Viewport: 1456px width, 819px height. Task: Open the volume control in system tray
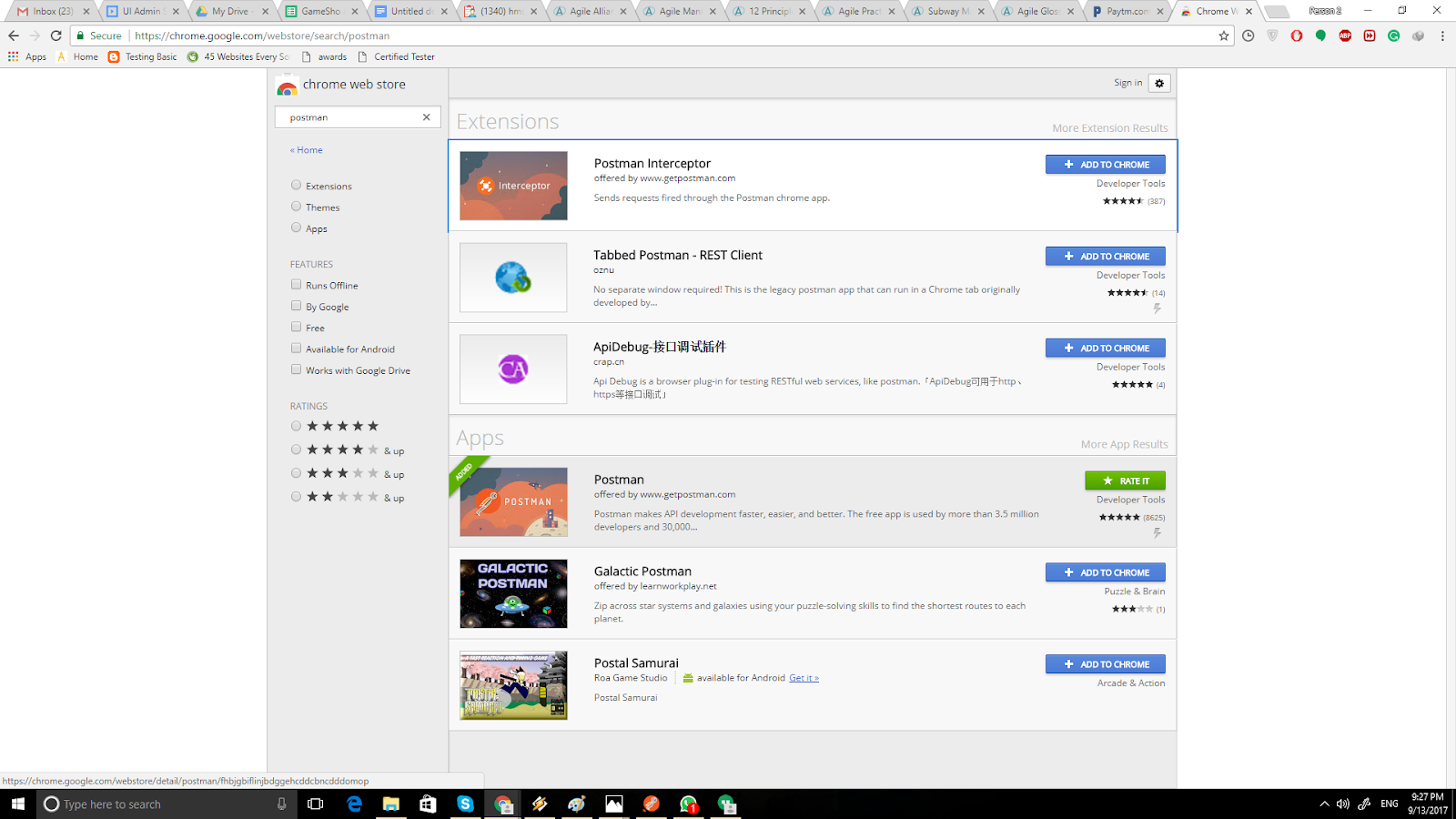point(1343,804)
